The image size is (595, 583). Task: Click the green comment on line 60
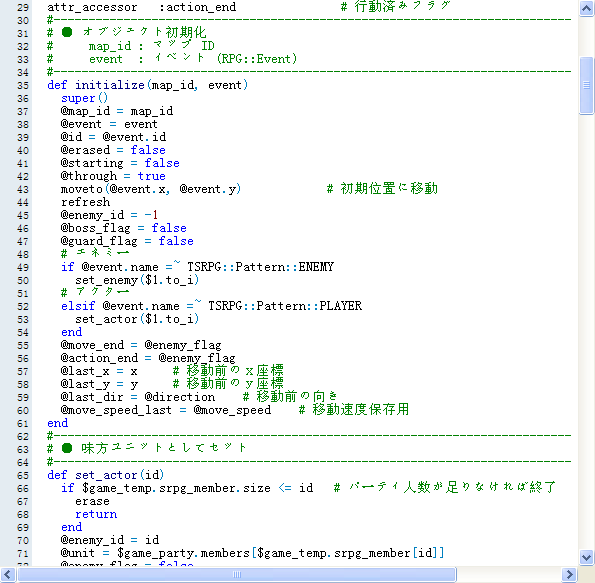[x=354, y=410]
